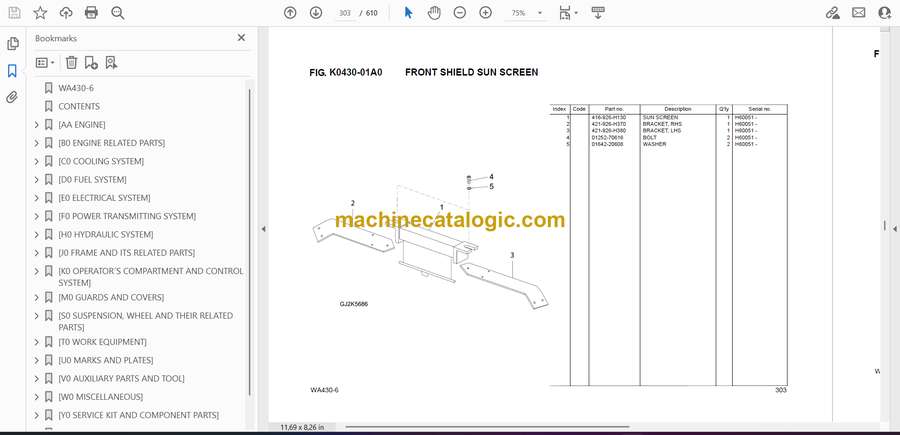This screenshot has height=435, width=900.
Task: Expand [E0 ELECTRICAL SYSTEM] bookmark
Action: (x=37, y=198)
